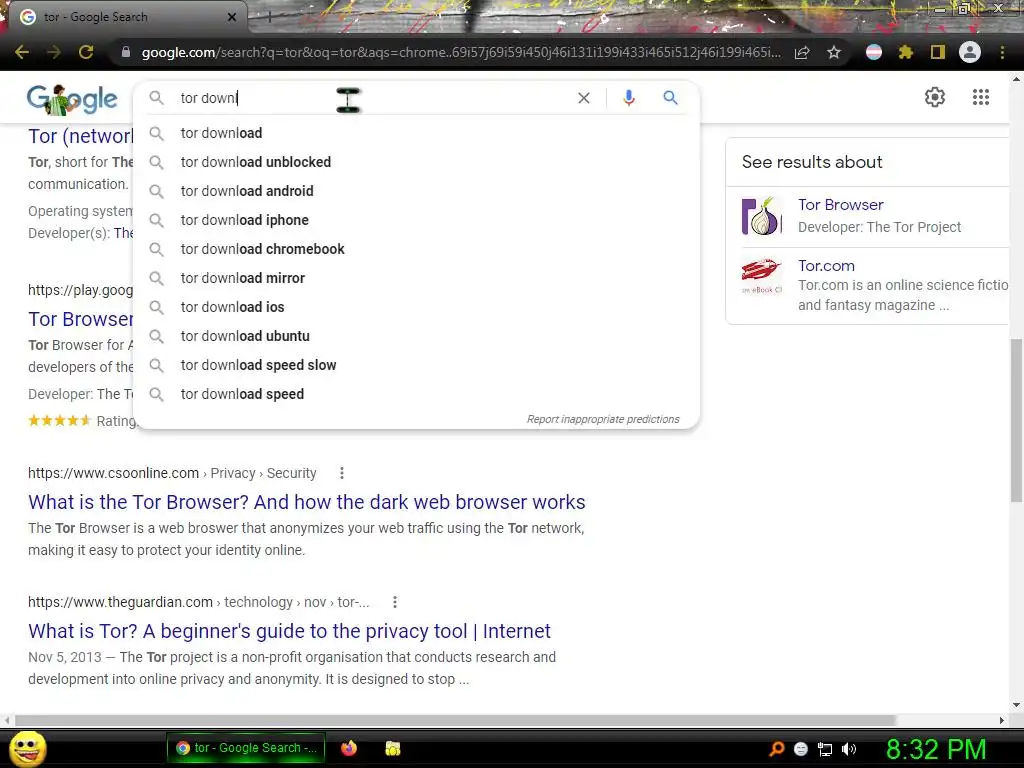The height and width of the screenshot is (768, 1024).
Task: View site info via the padlock icon
Action: click(126, 52)
